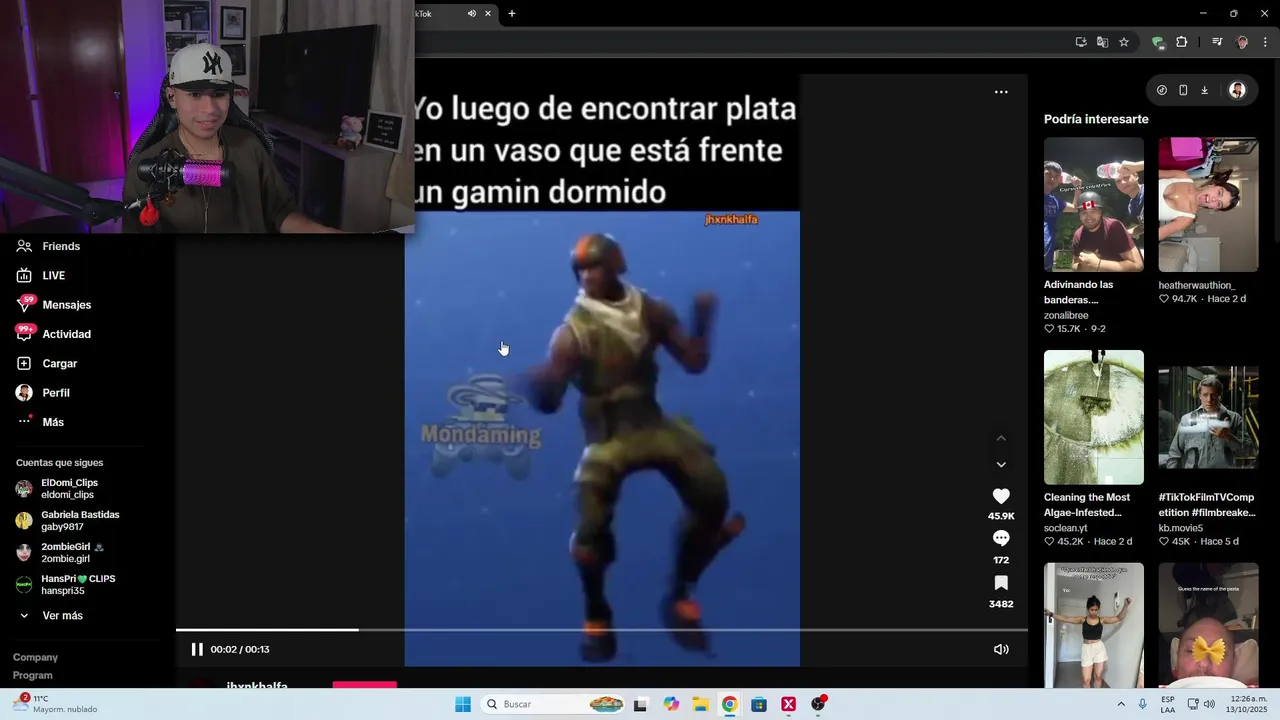
Task: Open Copilot from the taskbar
Action: click(671, 704)
